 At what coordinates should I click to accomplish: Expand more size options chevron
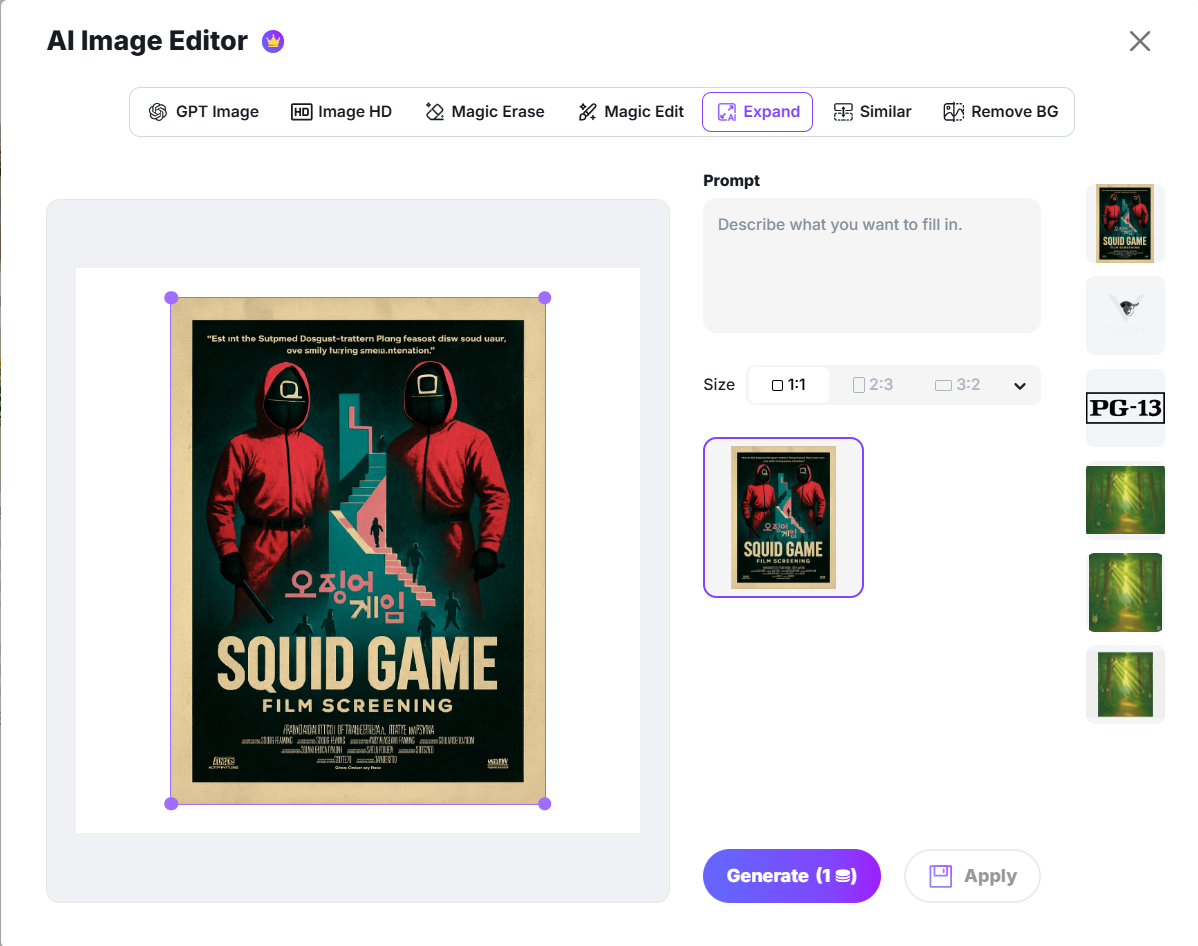[1019, 386]
